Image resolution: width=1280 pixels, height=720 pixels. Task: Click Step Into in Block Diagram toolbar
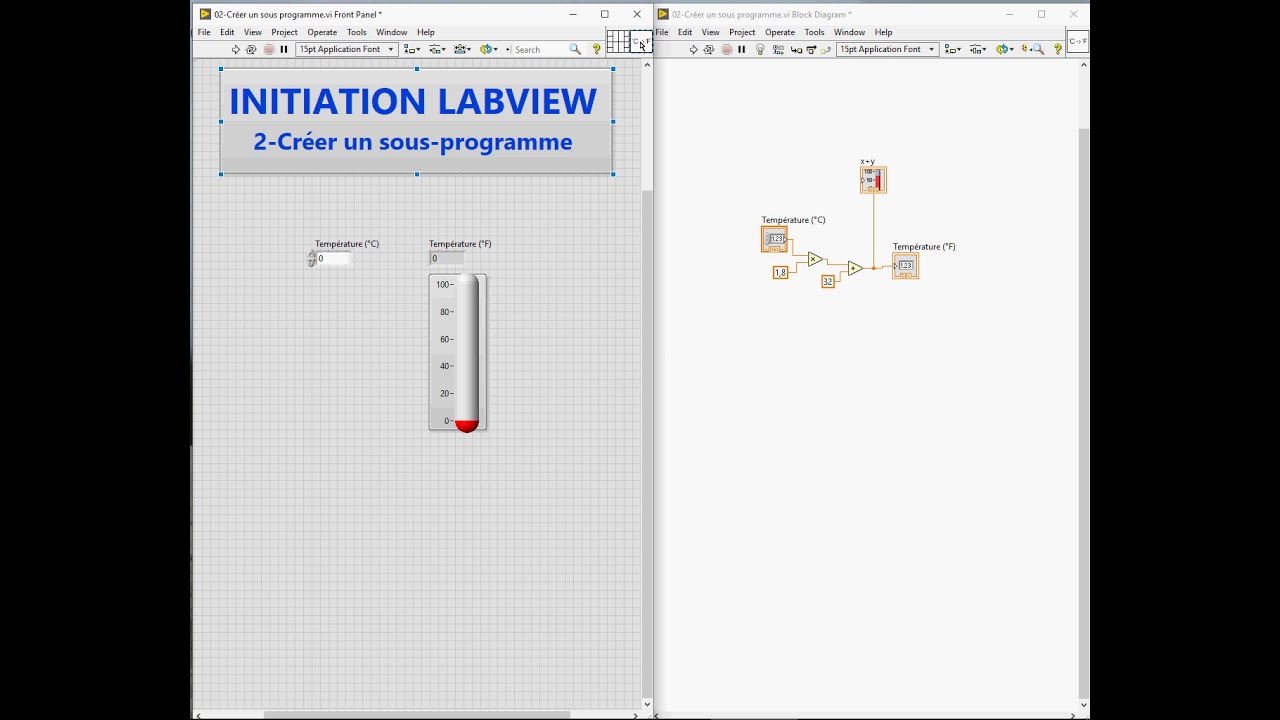796,49
